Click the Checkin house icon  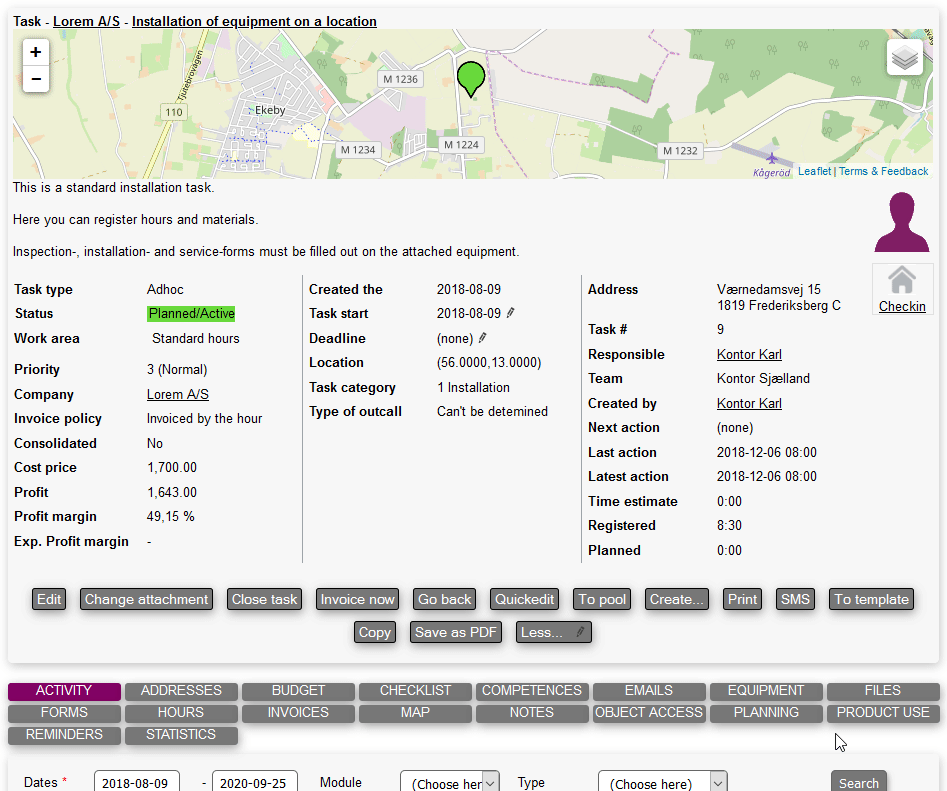click(902, 280)
